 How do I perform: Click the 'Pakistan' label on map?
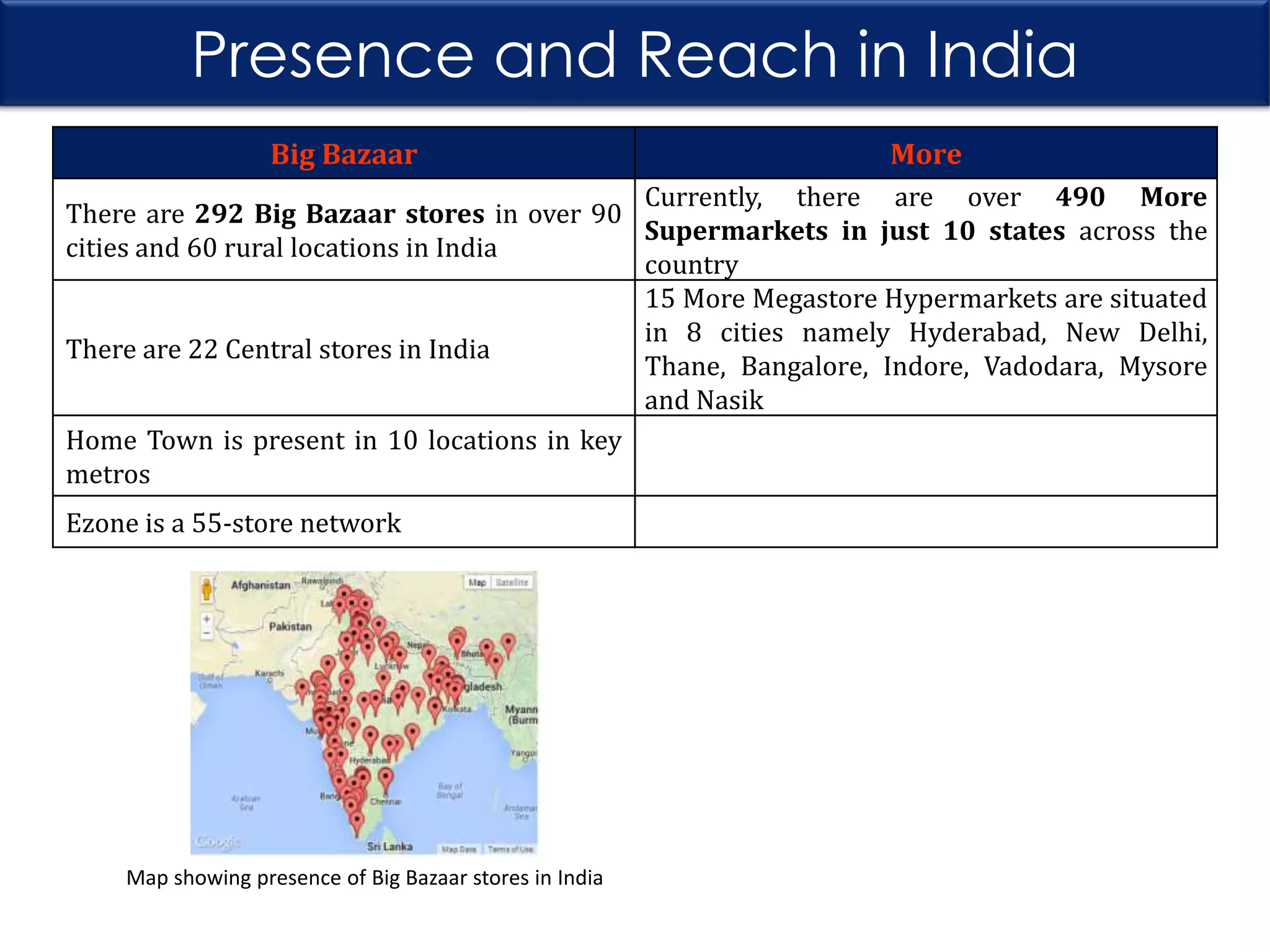(x=290, y=627)
